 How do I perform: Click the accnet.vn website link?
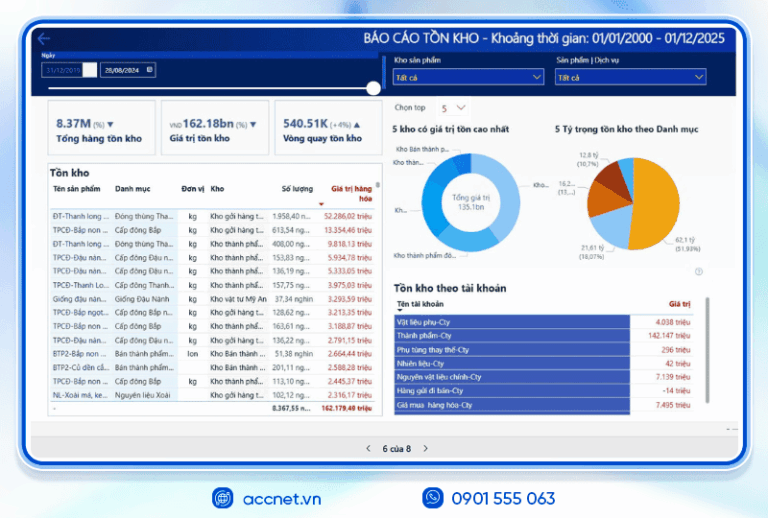click(x=280, y=498)
